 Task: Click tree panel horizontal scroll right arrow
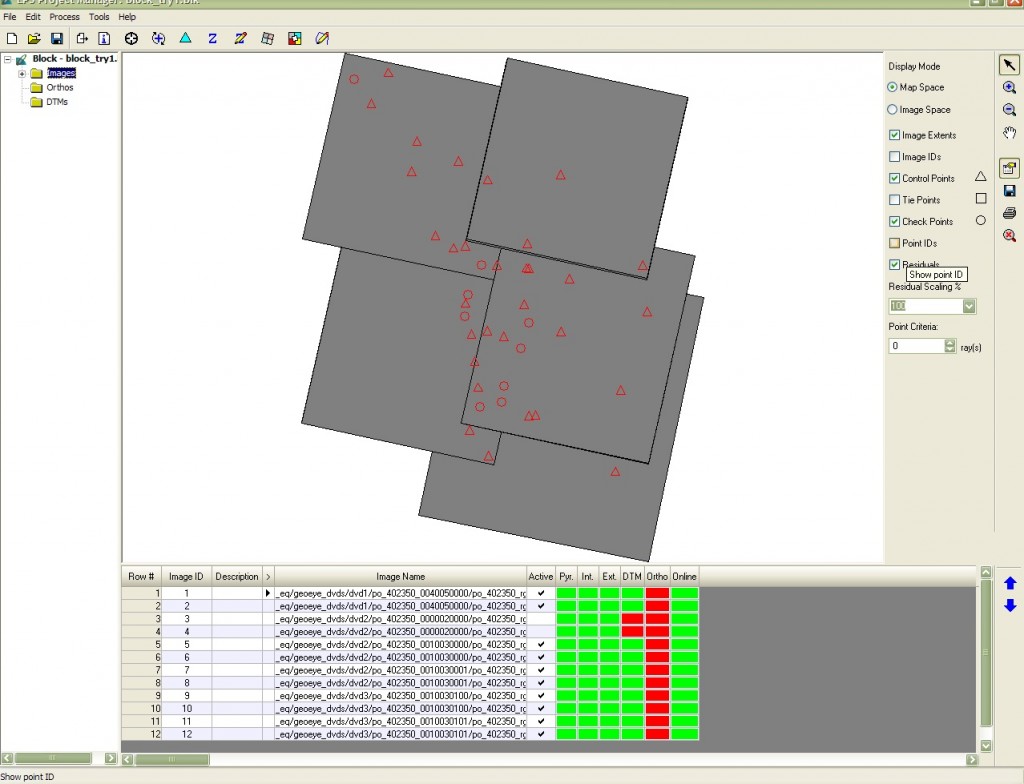coord(110,758)
